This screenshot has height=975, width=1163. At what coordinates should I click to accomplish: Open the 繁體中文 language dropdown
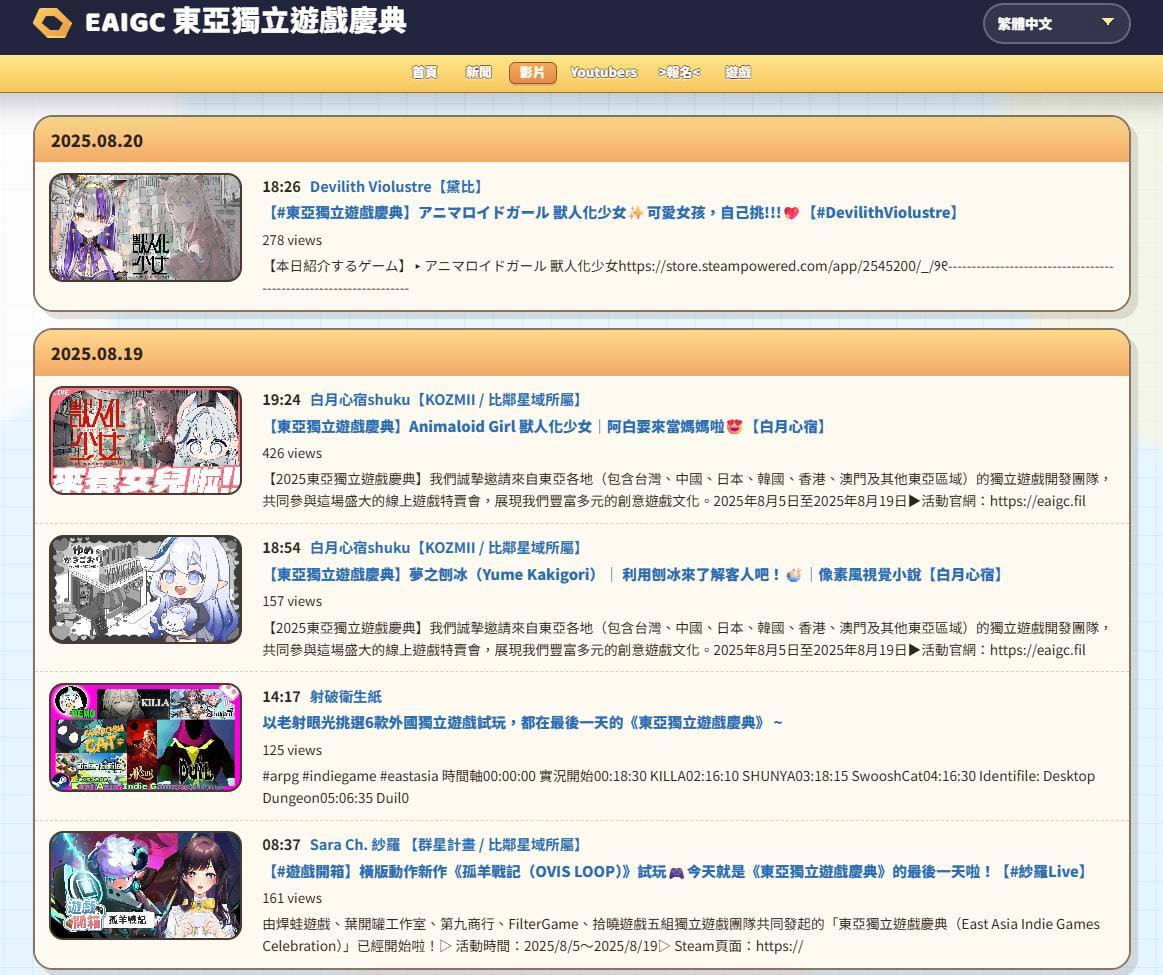[x=1056, y=23]
